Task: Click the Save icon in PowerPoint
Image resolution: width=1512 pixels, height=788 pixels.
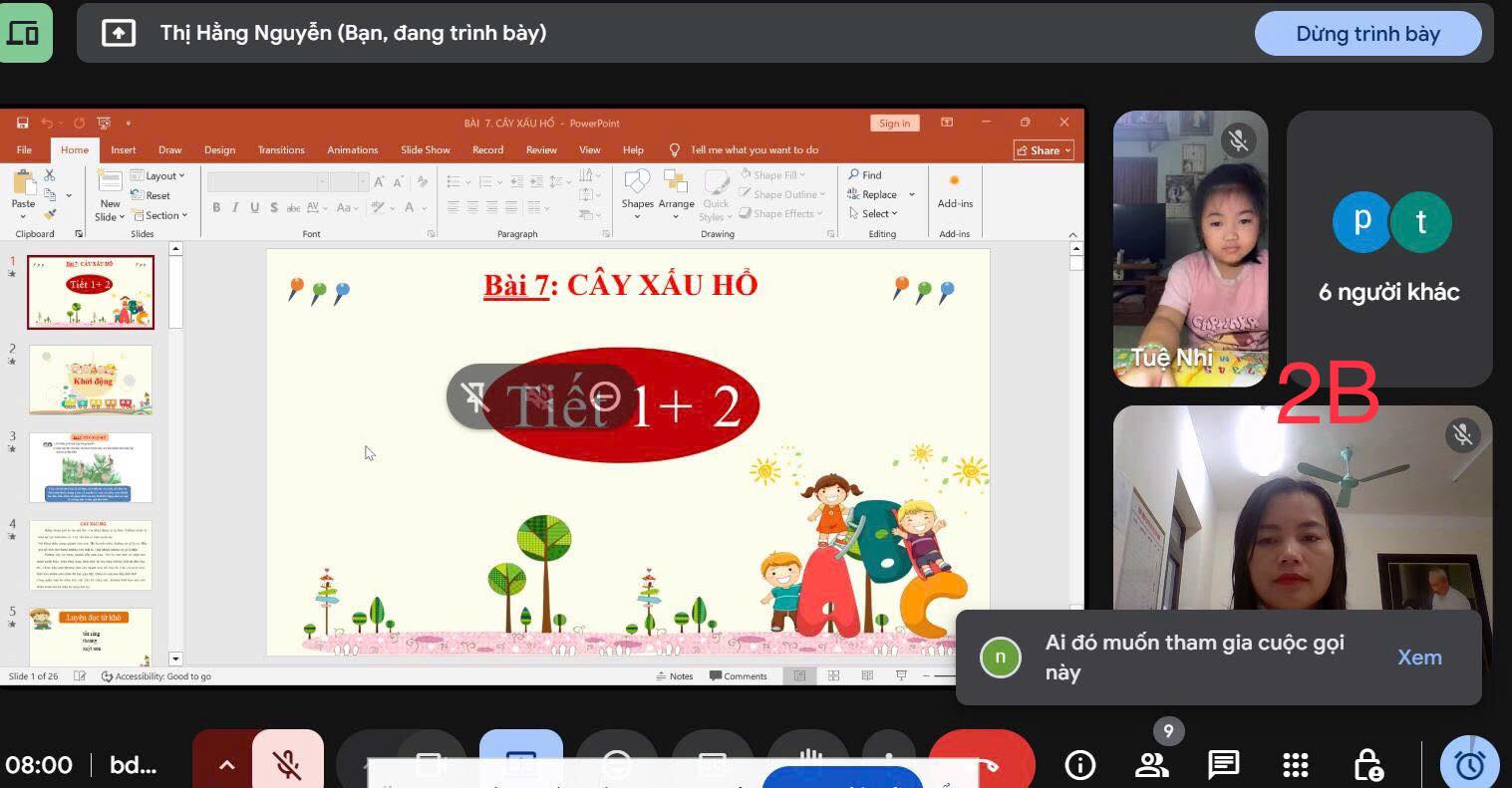Action: [x=22, y=123]
